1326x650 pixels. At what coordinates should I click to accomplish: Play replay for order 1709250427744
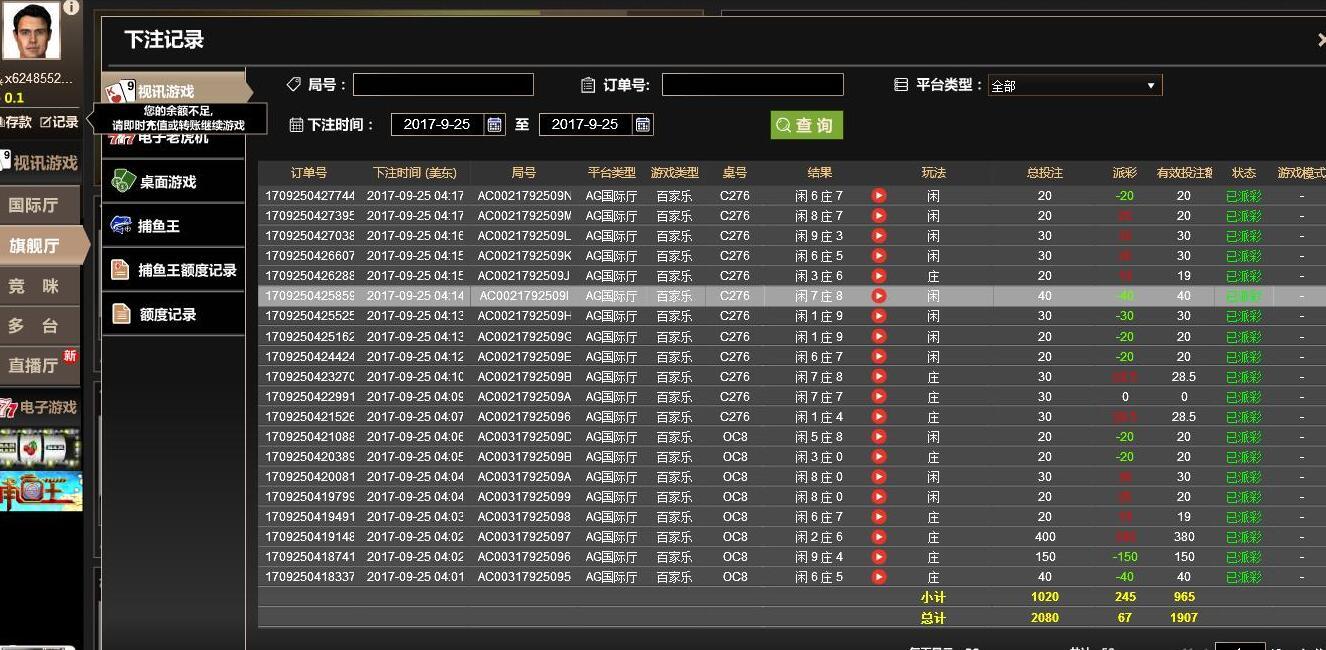coord(878,196)
